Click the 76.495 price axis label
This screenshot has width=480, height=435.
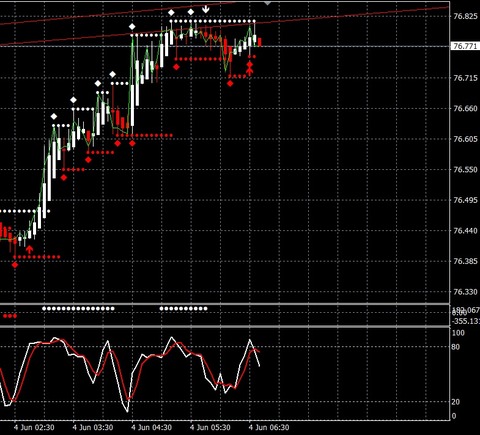click(x=466, y=200)
